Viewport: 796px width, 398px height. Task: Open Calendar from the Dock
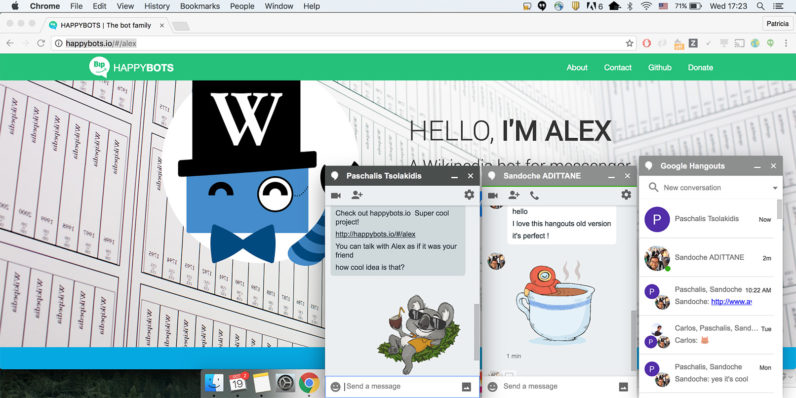click(238, 383)
